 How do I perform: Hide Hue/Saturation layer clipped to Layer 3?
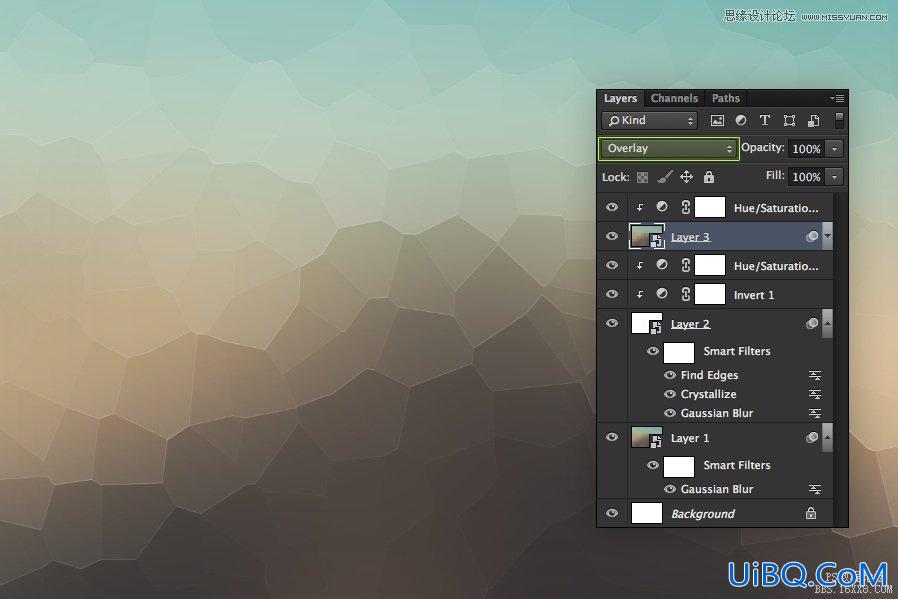[x=612, y=207]
